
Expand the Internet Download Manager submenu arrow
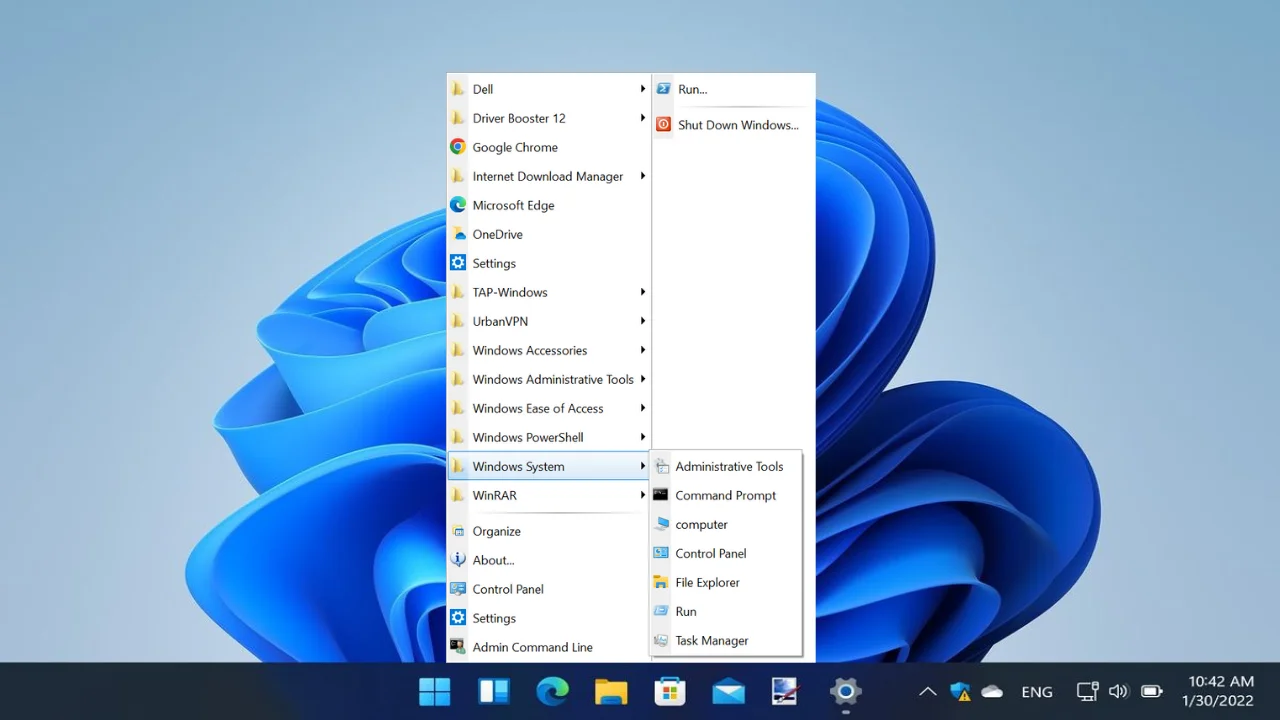coord(643,176)
